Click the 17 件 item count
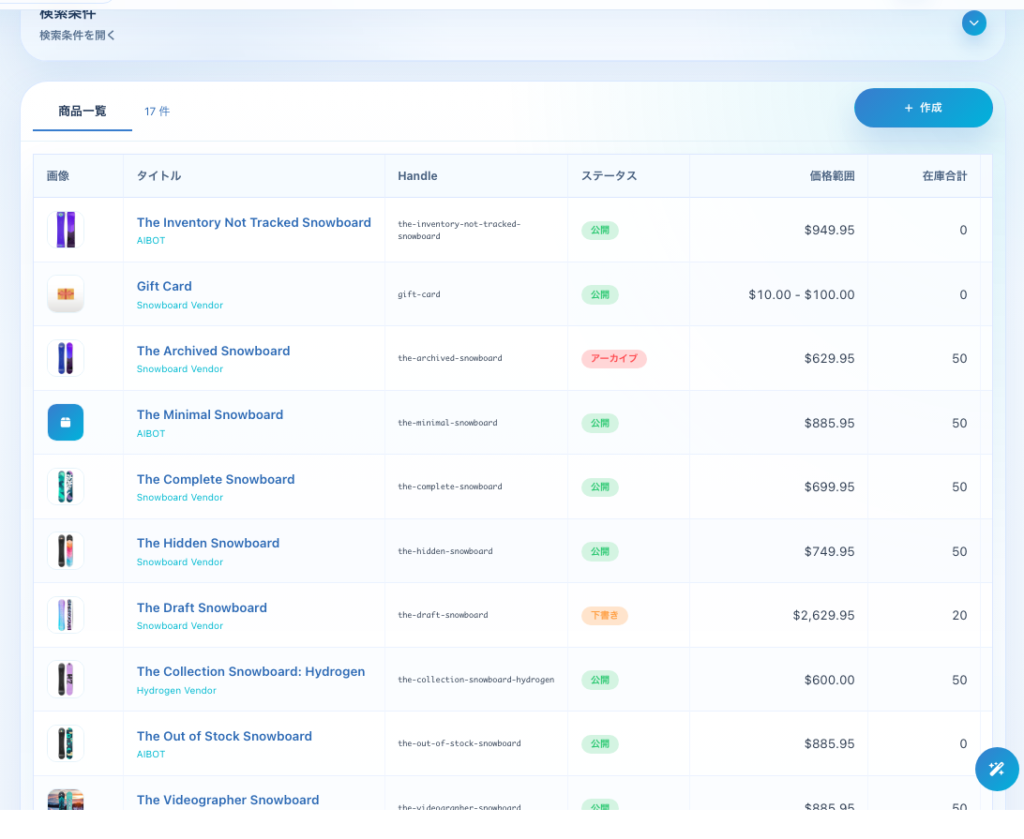Viewport: 1024px width, 839px height. tap(157, 112)
